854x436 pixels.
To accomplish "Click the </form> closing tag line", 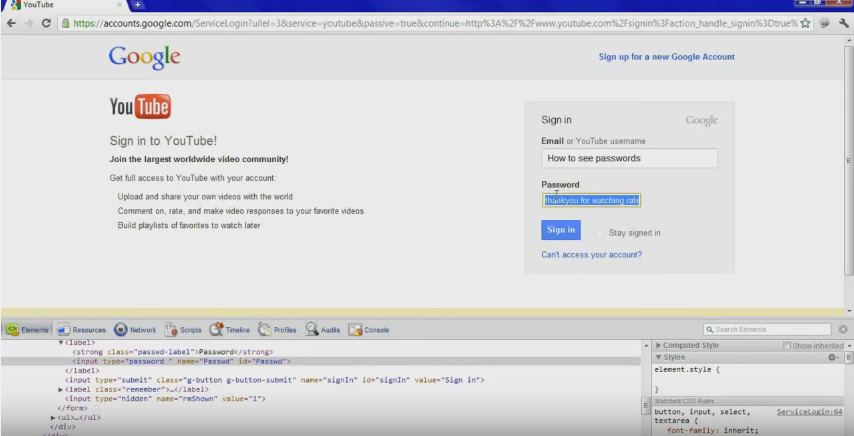I will coord(72,408).
